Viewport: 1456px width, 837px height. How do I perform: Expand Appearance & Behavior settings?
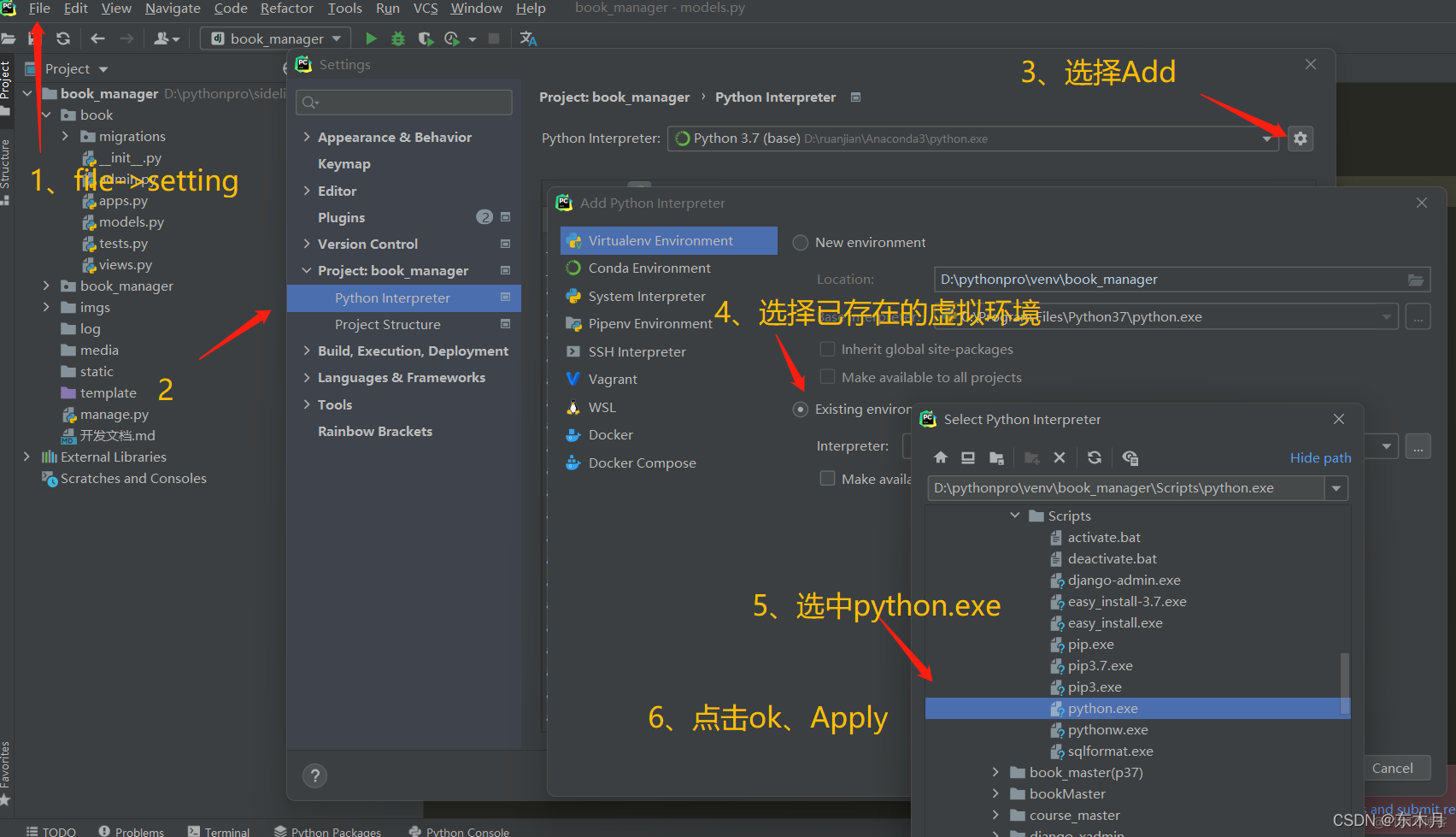pos(307,137)
